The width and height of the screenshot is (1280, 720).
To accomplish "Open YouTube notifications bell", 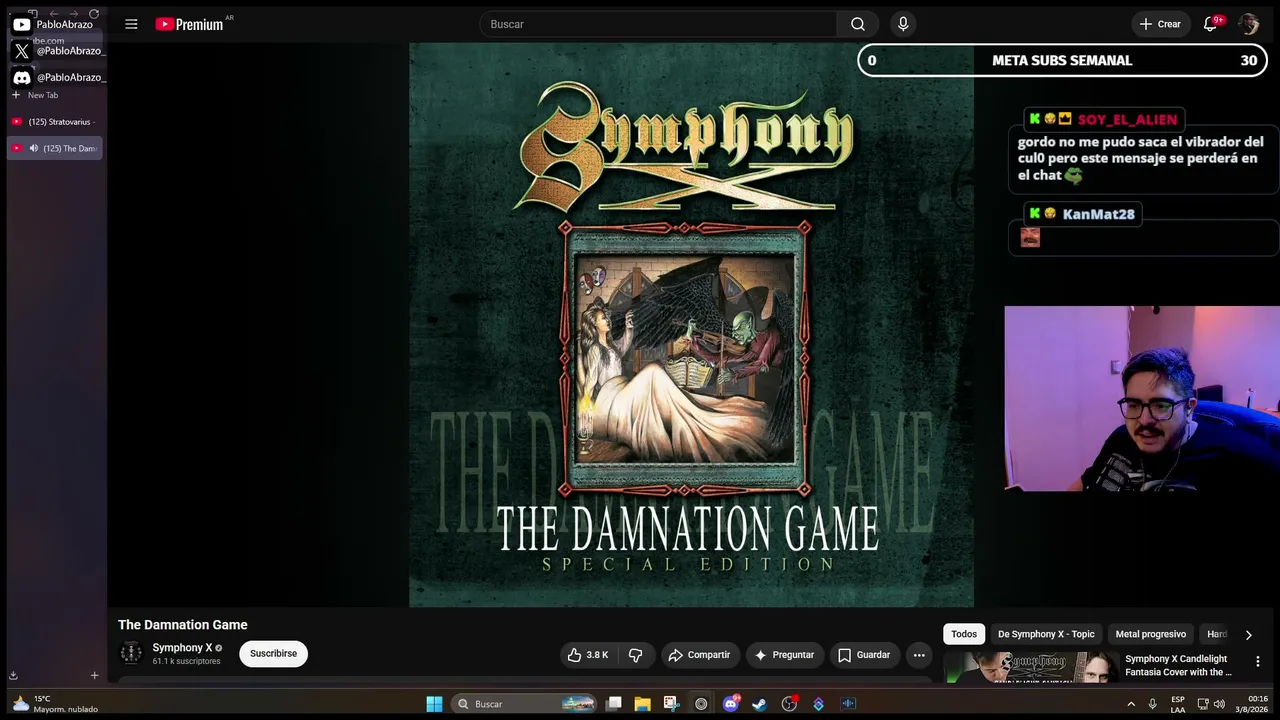I will pyautogui.click(x=1210, y=24).
